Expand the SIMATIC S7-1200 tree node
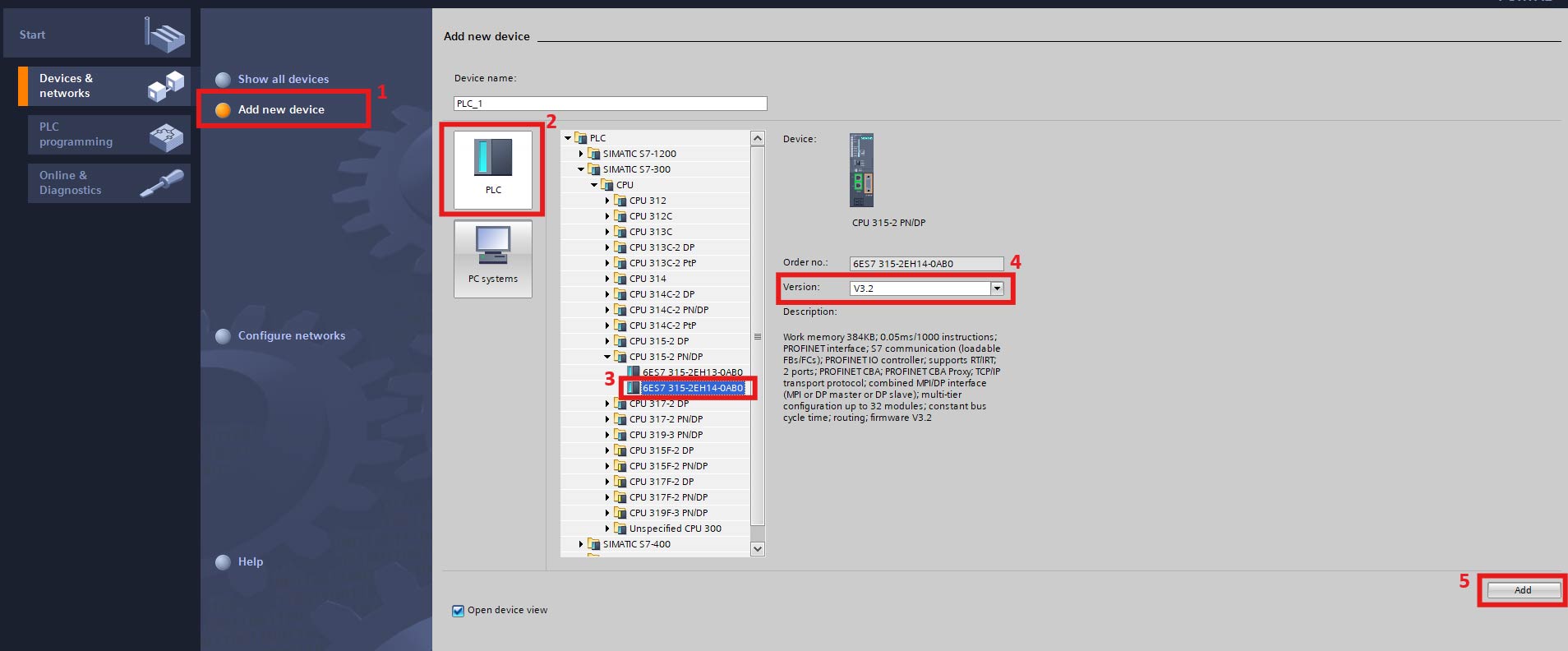The width and height of the screenshot is (1568, 651). point(581,154)
